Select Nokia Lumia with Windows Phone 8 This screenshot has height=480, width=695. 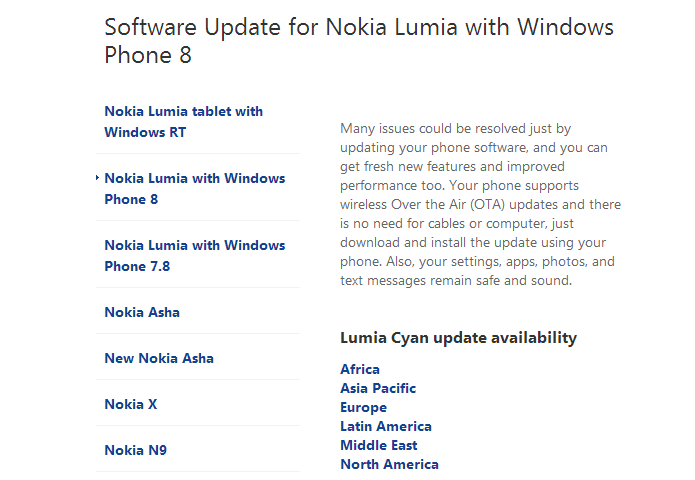click(x=195, y=188)
